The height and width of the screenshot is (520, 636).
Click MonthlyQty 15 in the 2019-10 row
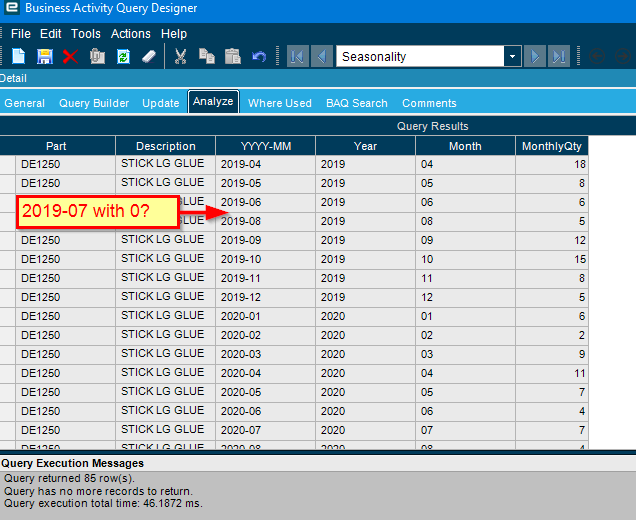point(552,259)
